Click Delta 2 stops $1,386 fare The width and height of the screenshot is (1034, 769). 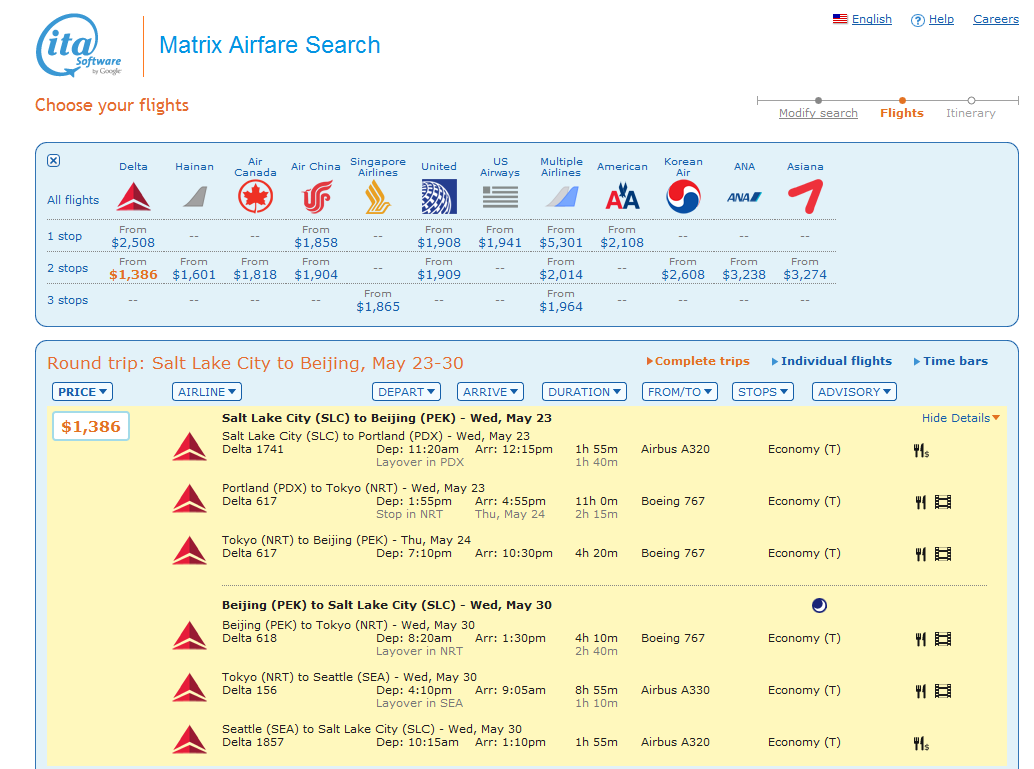point(133,275)
